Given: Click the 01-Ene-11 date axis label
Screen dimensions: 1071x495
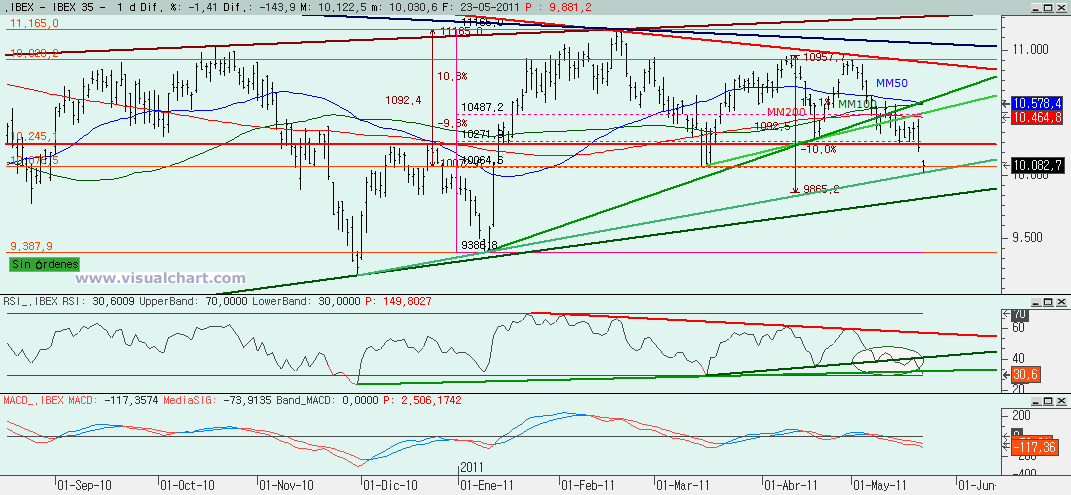Looking at the screenshot, I should [486, 485].
